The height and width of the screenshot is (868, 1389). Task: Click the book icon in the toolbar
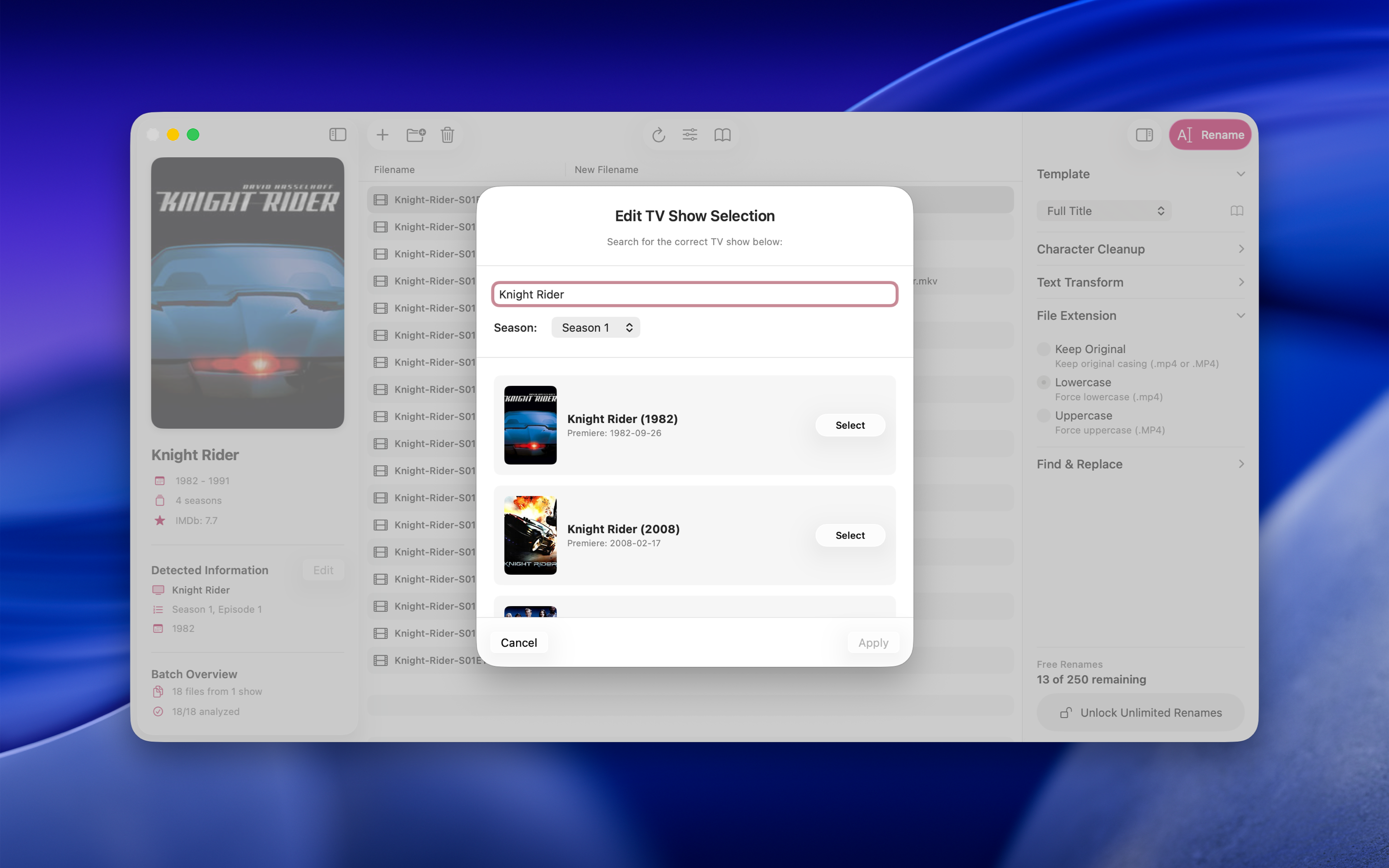click(x=722, y=135)
